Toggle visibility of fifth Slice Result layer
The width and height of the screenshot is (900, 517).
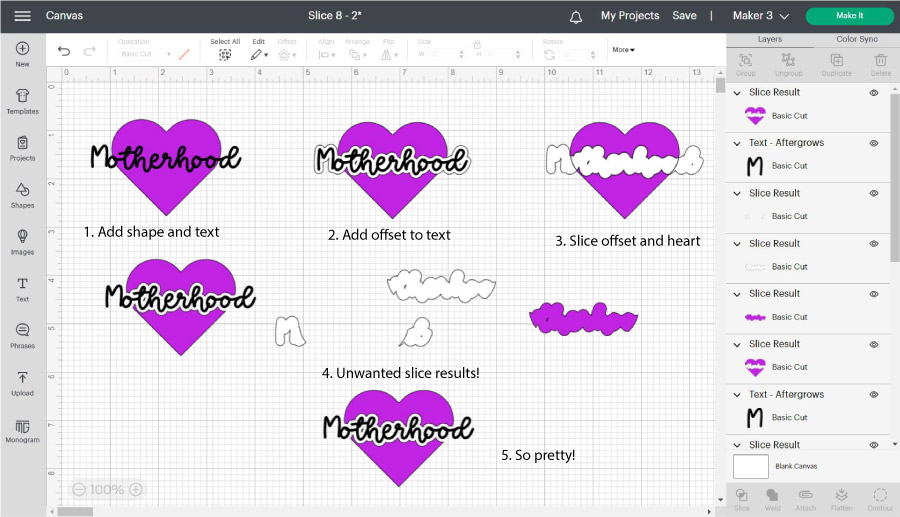(x=874, y=344)
